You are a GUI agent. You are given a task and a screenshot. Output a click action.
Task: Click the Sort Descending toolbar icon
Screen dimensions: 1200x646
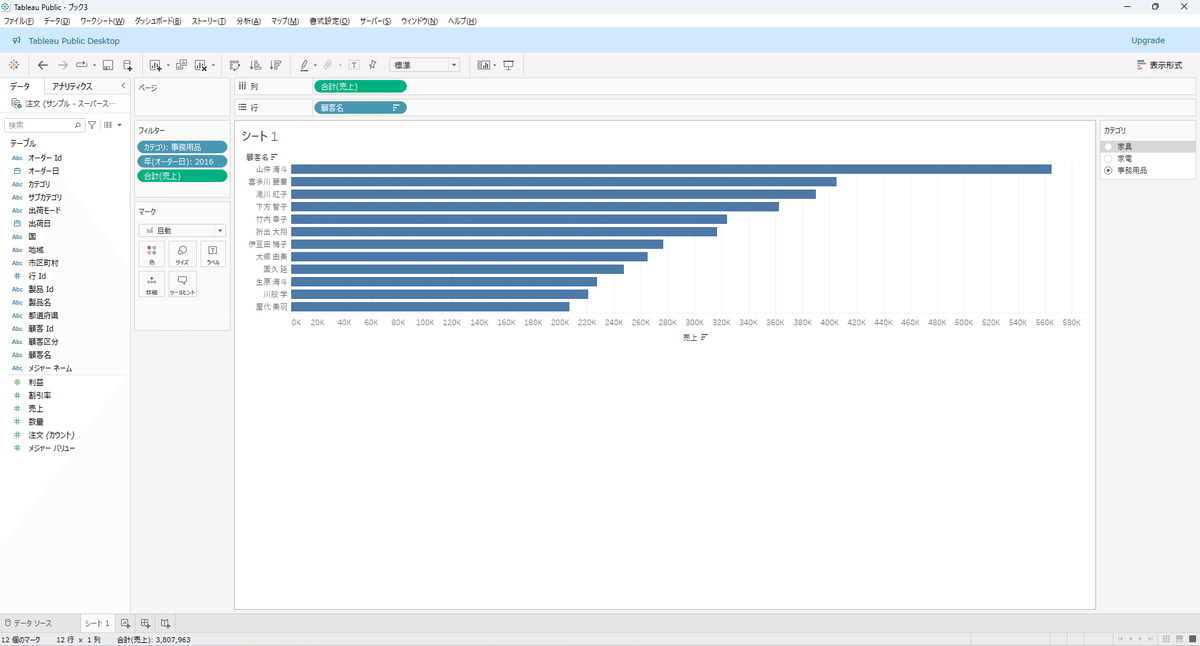pos(276,64)
